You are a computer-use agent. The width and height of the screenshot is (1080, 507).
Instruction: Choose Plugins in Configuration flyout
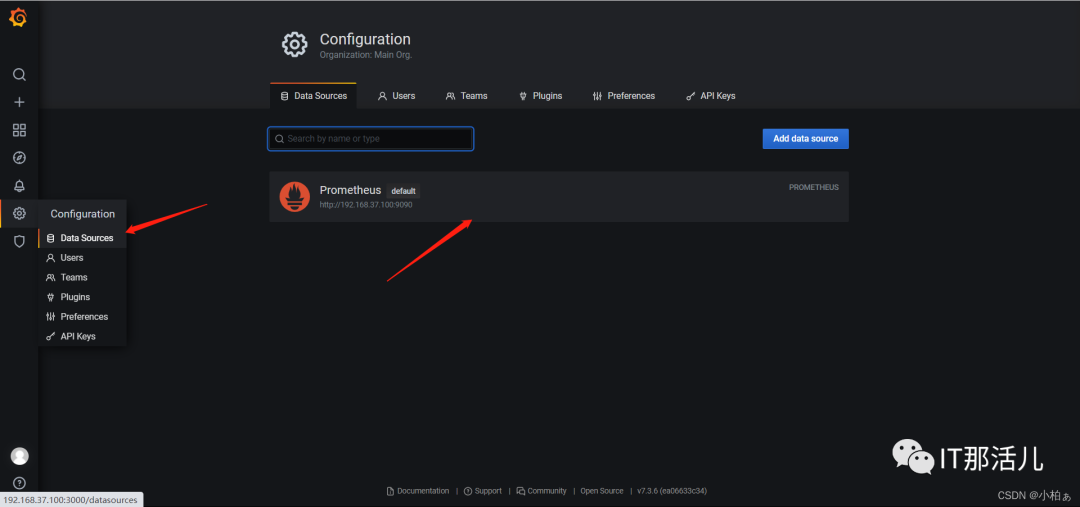[x=82, y=297]
